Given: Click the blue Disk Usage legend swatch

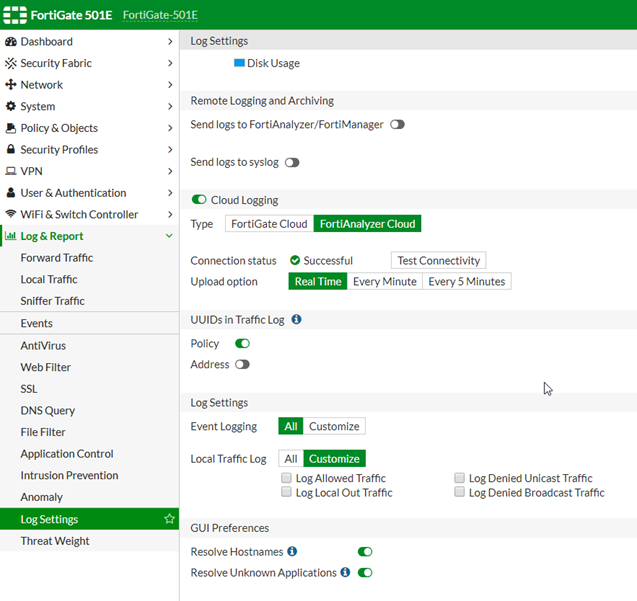Looking at the screenshot, I should (x=239, y=63).
